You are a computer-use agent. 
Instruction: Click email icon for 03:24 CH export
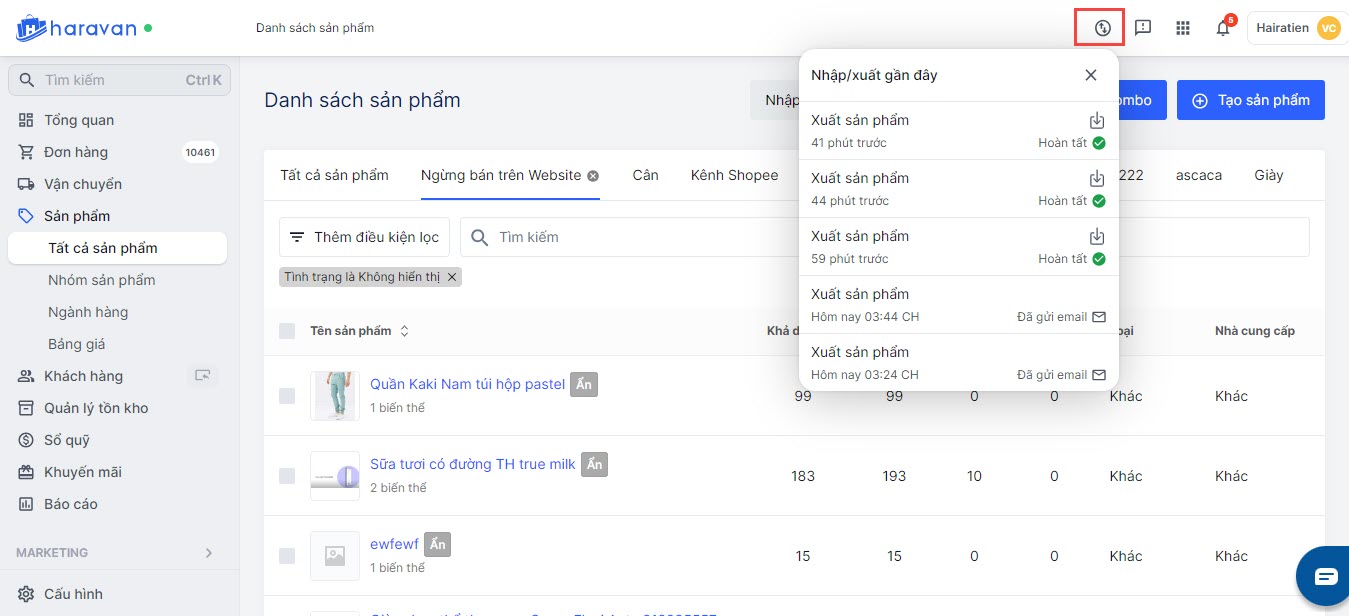coord(1099,375)
